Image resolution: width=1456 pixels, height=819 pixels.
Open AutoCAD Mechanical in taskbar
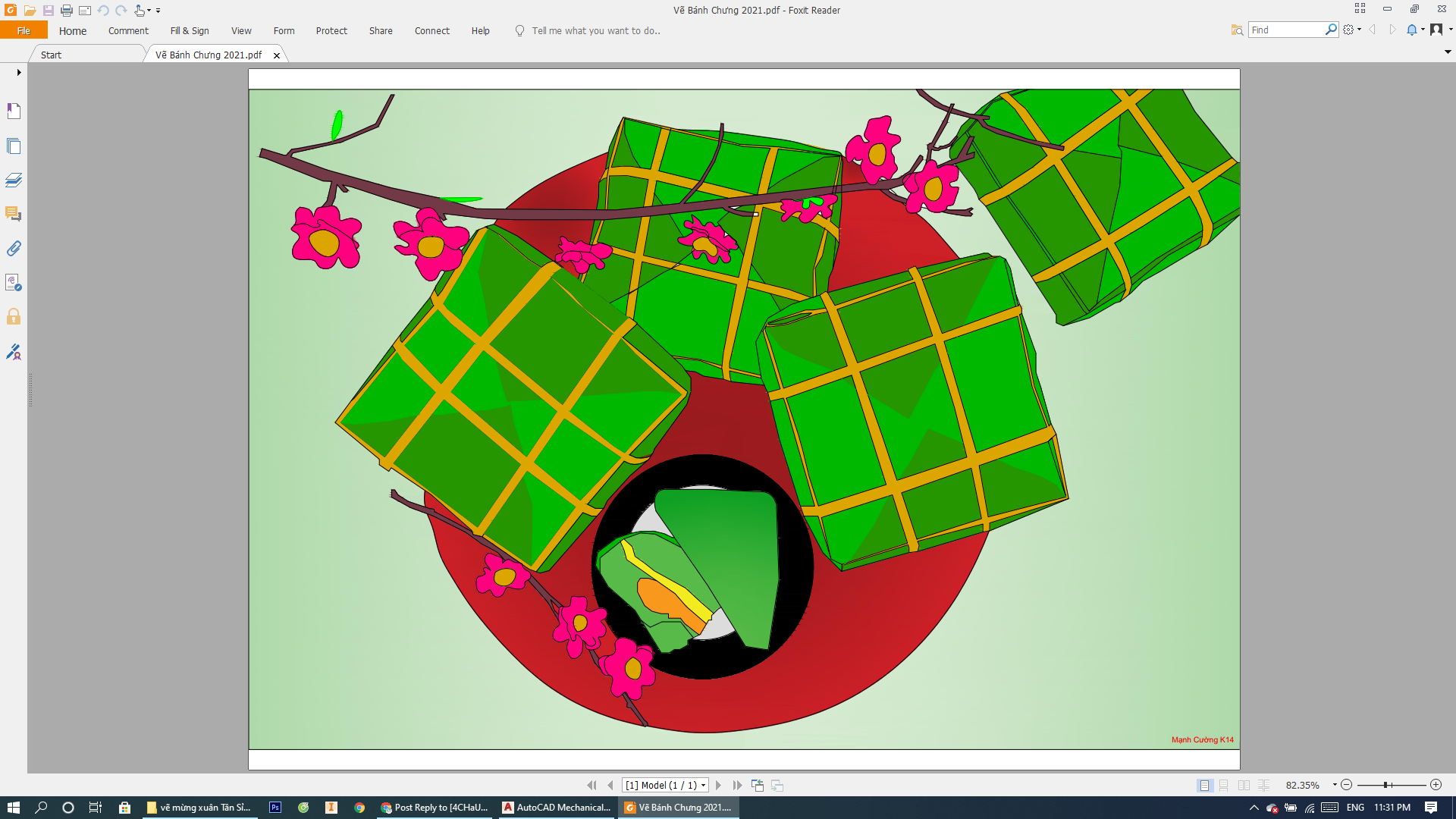click(557, 808)
